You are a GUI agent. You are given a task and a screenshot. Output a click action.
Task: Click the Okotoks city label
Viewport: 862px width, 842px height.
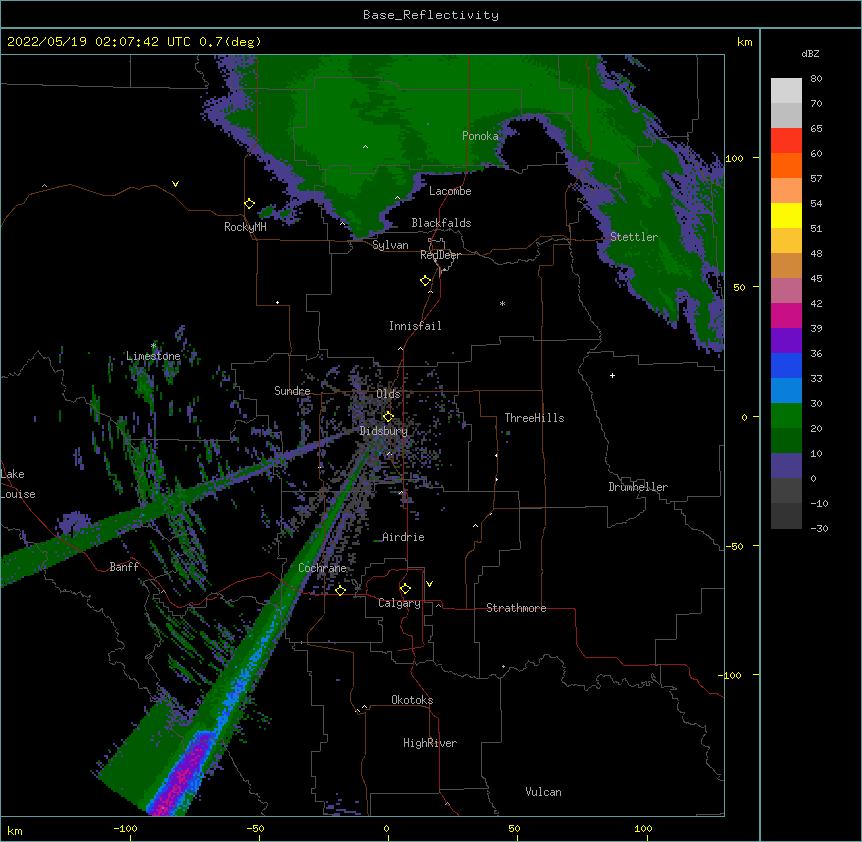(x=412, y=700)
